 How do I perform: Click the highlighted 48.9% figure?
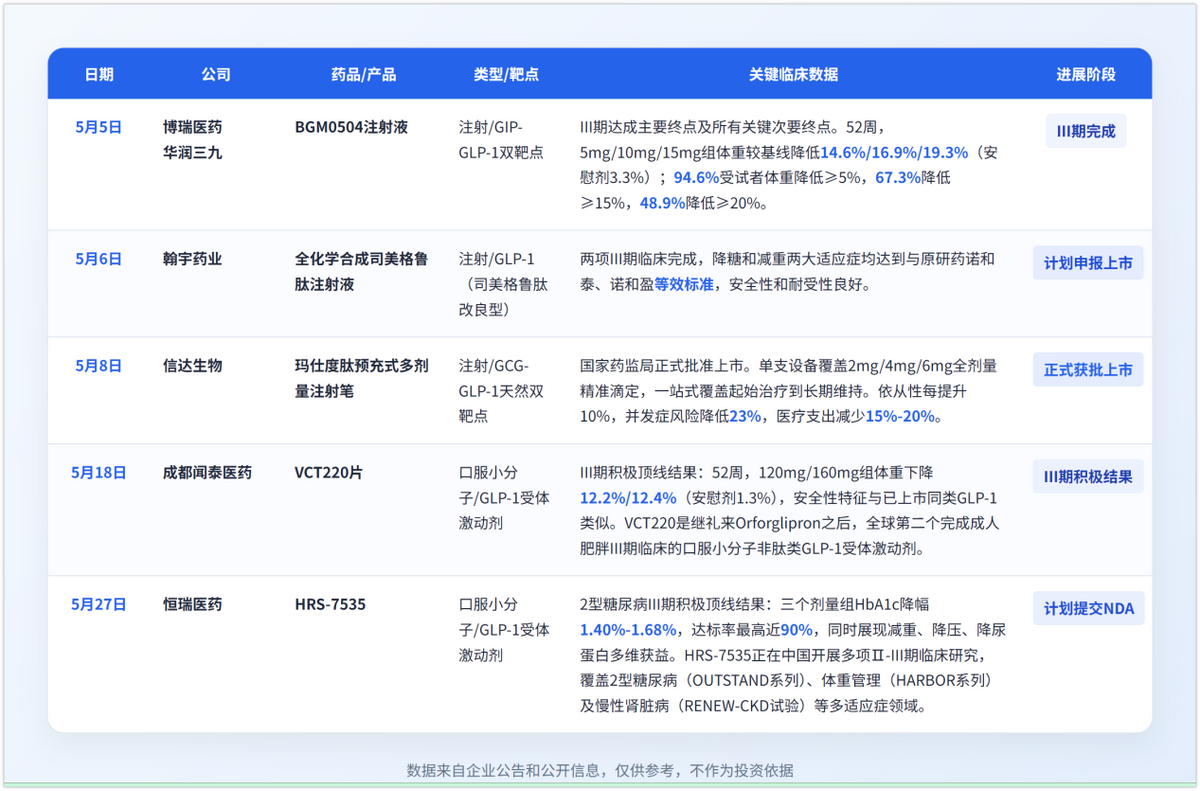662,203
